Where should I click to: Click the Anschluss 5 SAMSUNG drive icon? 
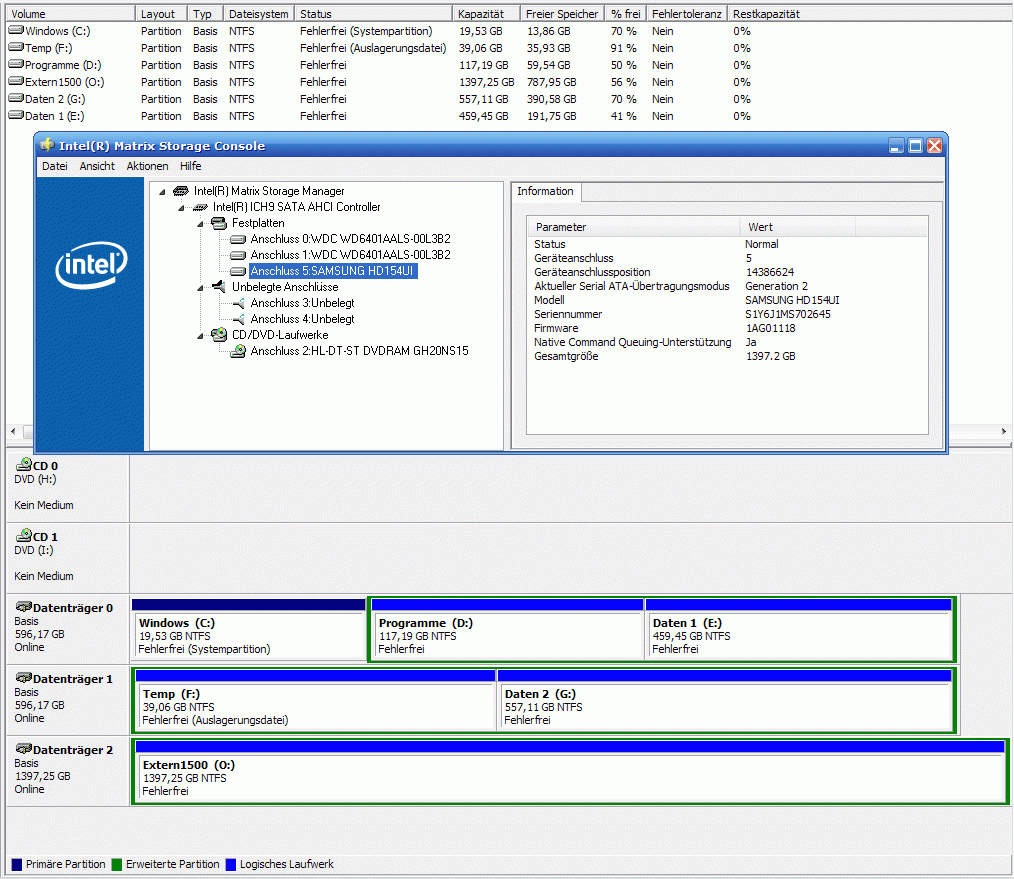[238, 272]
